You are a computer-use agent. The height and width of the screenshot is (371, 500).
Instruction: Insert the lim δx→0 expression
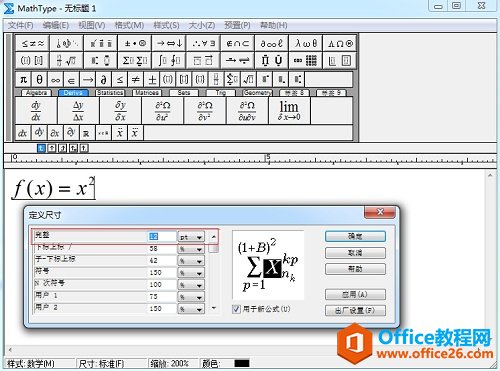coord(289,111)
